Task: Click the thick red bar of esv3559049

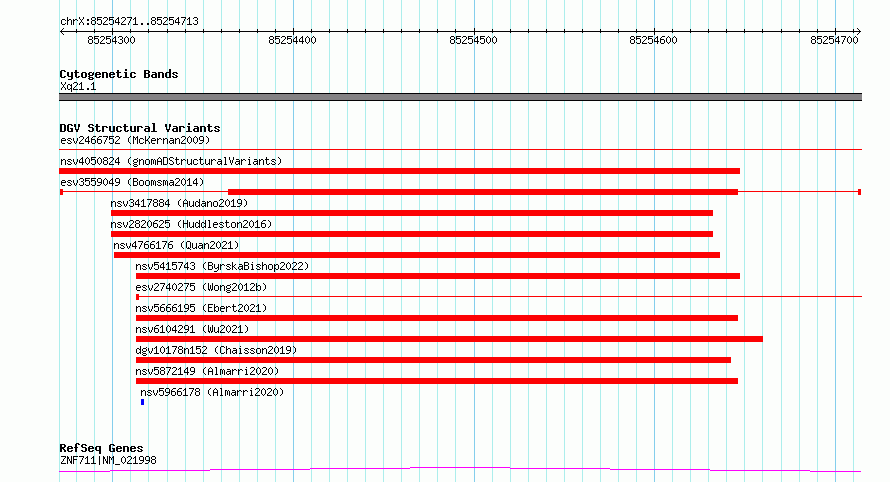Action: (482, 192)
